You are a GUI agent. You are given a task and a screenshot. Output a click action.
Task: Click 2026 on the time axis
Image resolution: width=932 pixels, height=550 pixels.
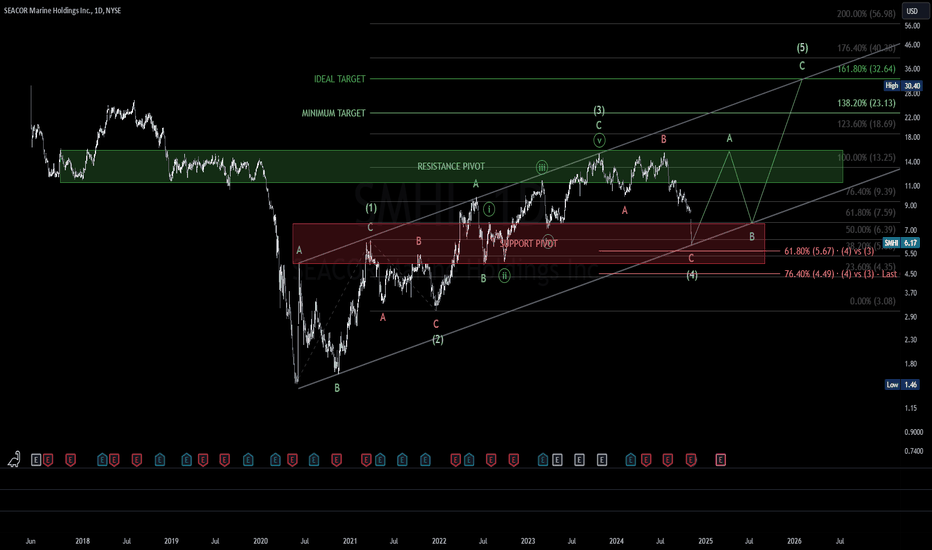pyautogui.click(x=794, y=541)
